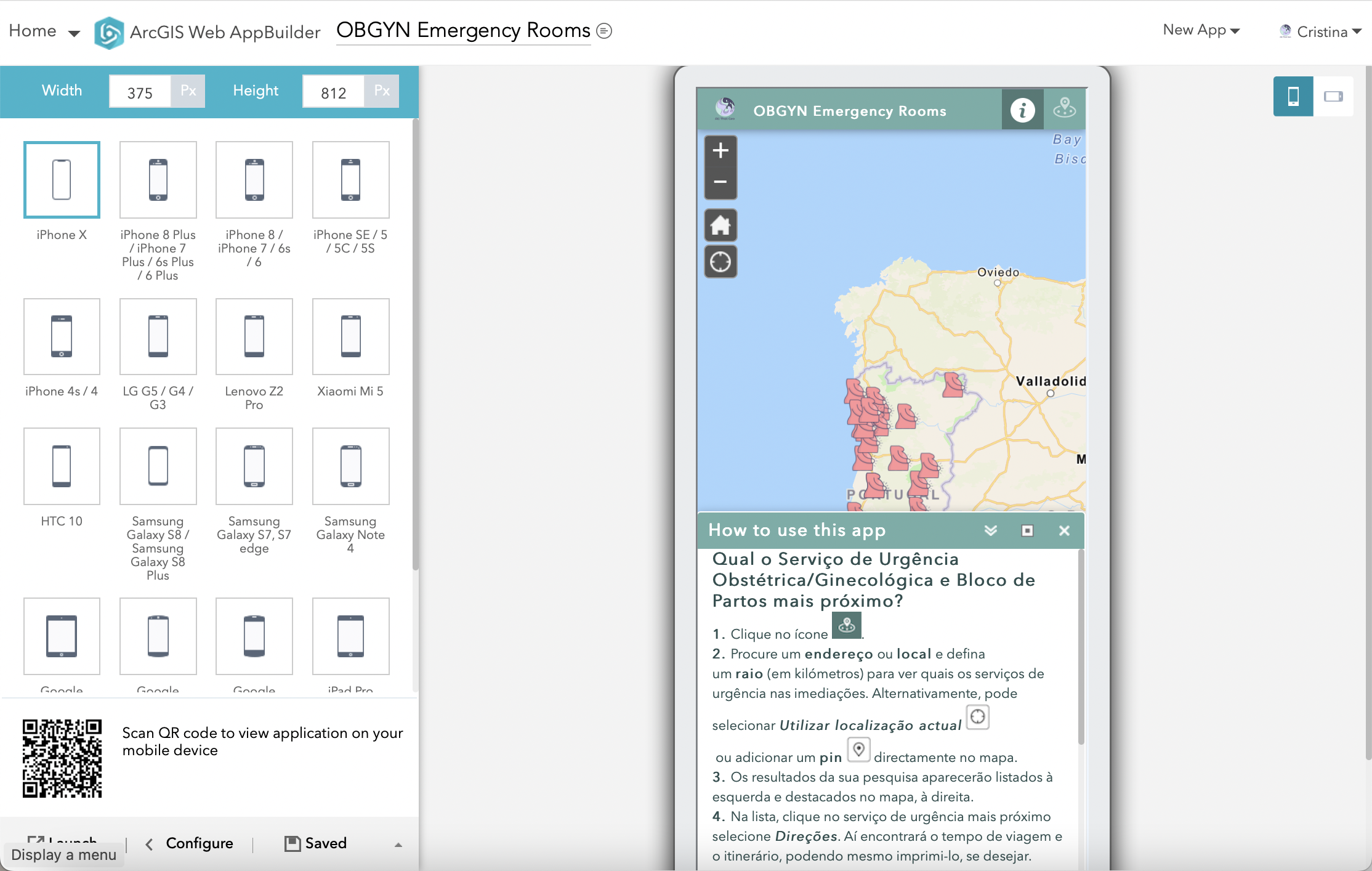The width and height of the screenshot is (1372, 871).
Task: Click the zoom in button on map
Action: coord(721,151)
